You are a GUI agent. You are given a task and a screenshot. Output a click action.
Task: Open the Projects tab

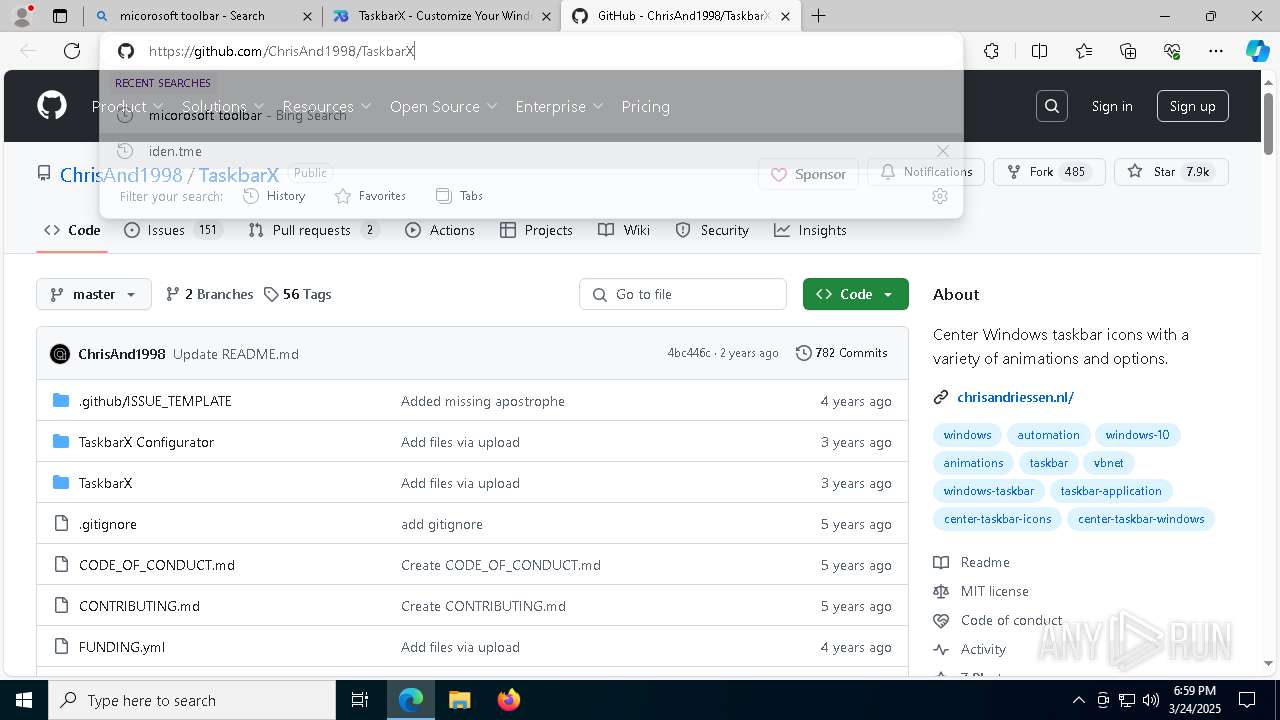(x=536, y=230)
